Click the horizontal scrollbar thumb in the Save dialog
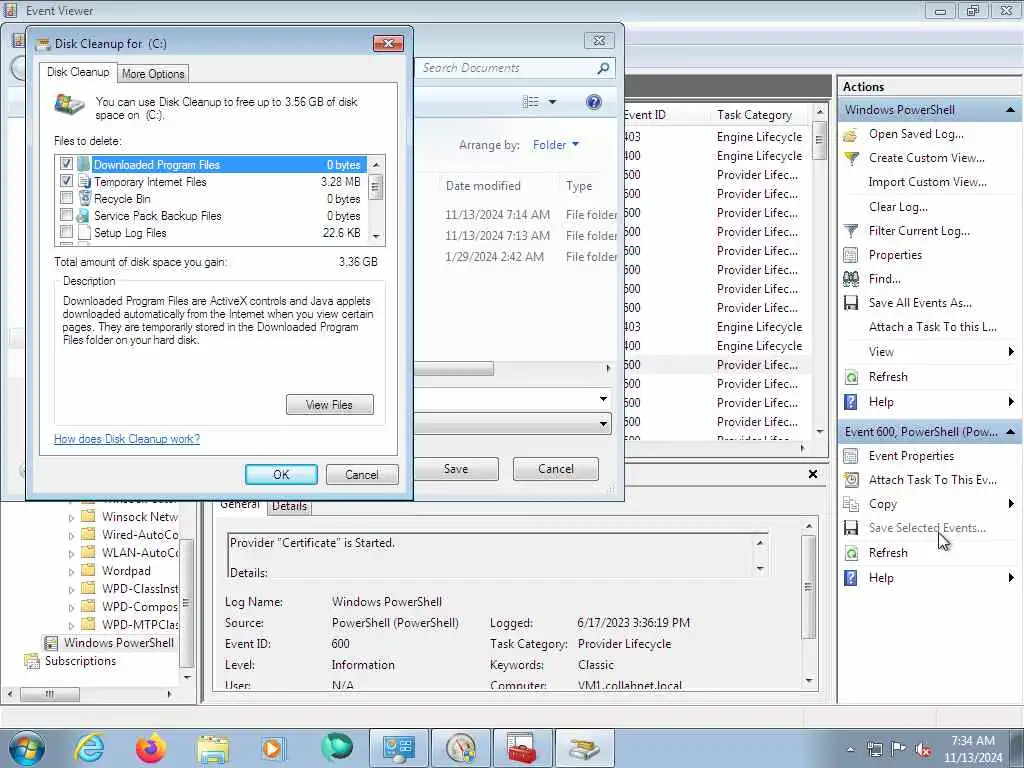This screenshot has width=1024, height=768. tap(454, 369)
